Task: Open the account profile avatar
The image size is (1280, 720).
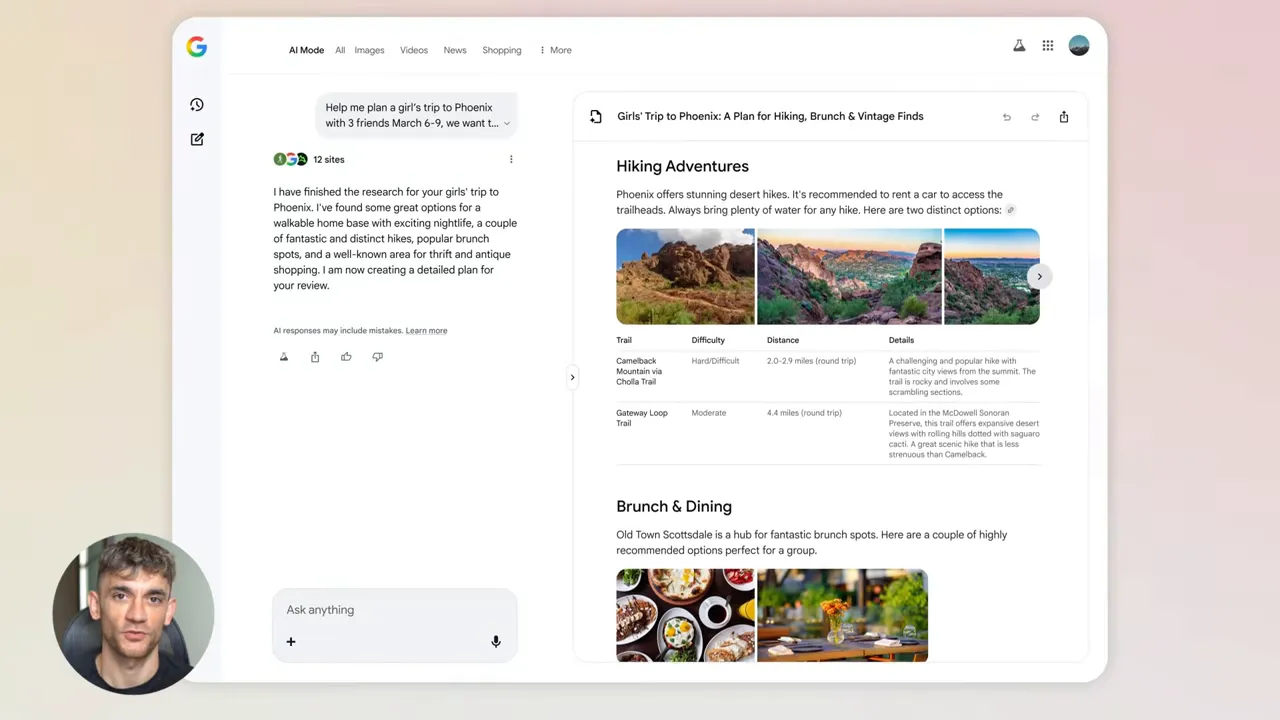Action: coord(1079,46)
